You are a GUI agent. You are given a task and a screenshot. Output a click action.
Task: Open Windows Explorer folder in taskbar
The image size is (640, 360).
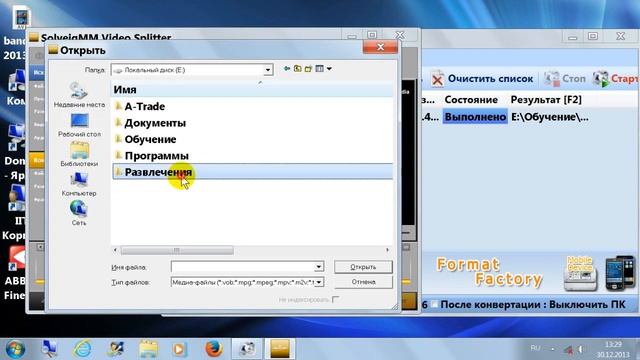tap(148, 349)
